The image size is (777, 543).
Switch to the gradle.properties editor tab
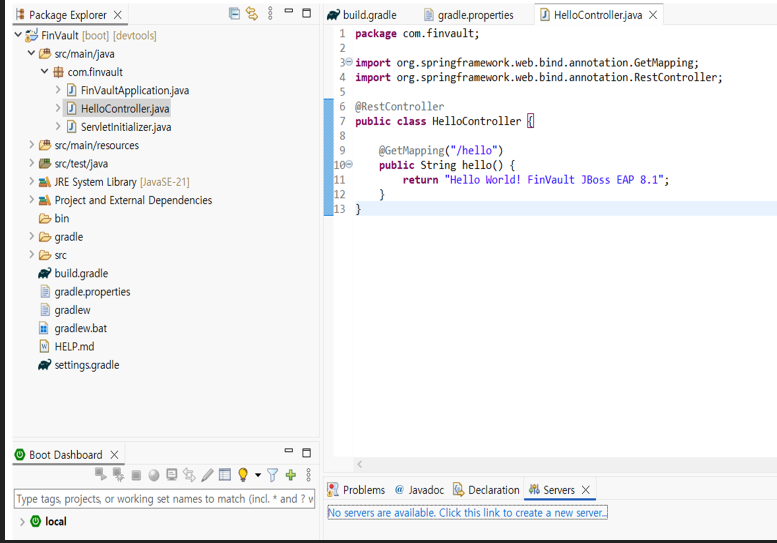point(469,15)
